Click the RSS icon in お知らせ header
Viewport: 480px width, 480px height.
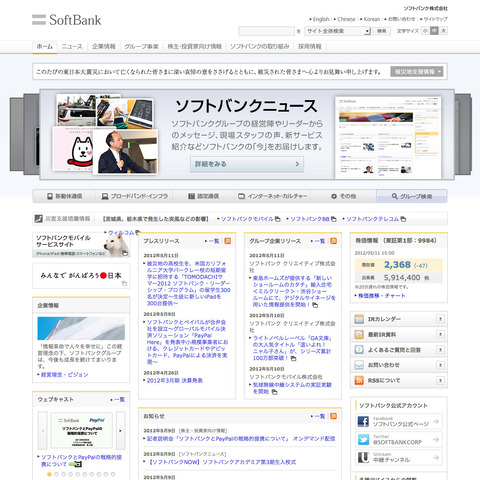[x=333, y=416]
